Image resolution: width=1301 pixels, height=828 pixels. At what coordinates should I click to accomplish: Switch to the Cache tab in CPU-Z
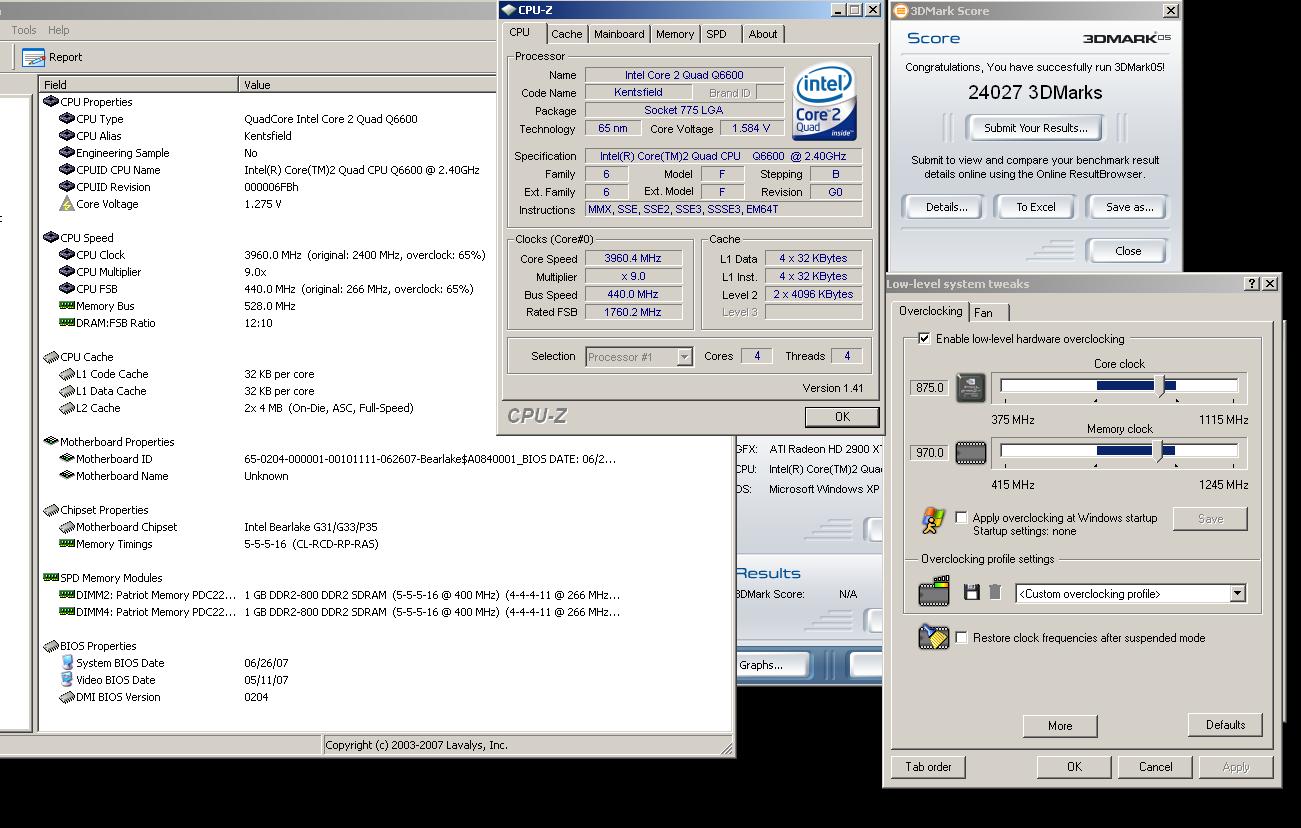(567, 34)
